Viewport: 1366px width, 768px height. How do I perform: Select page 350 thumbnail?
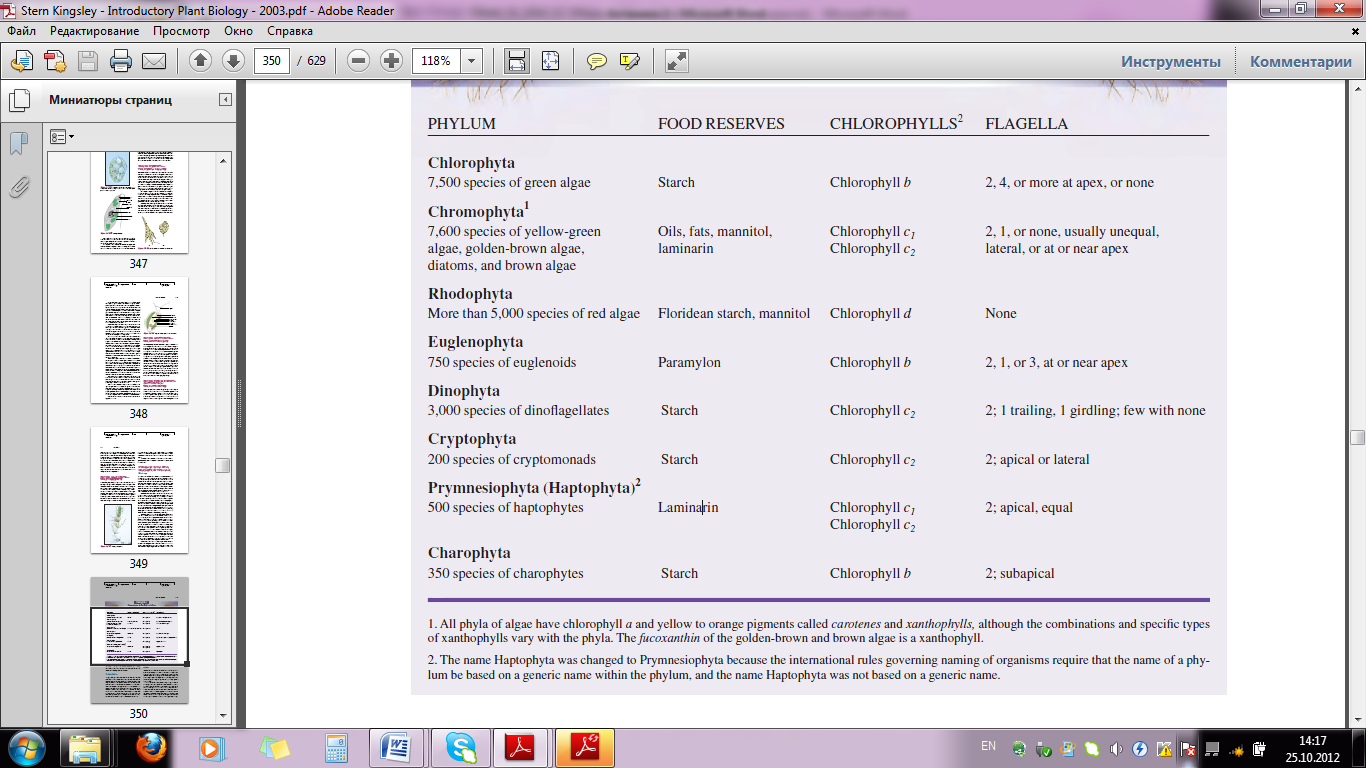click(139, 640)
